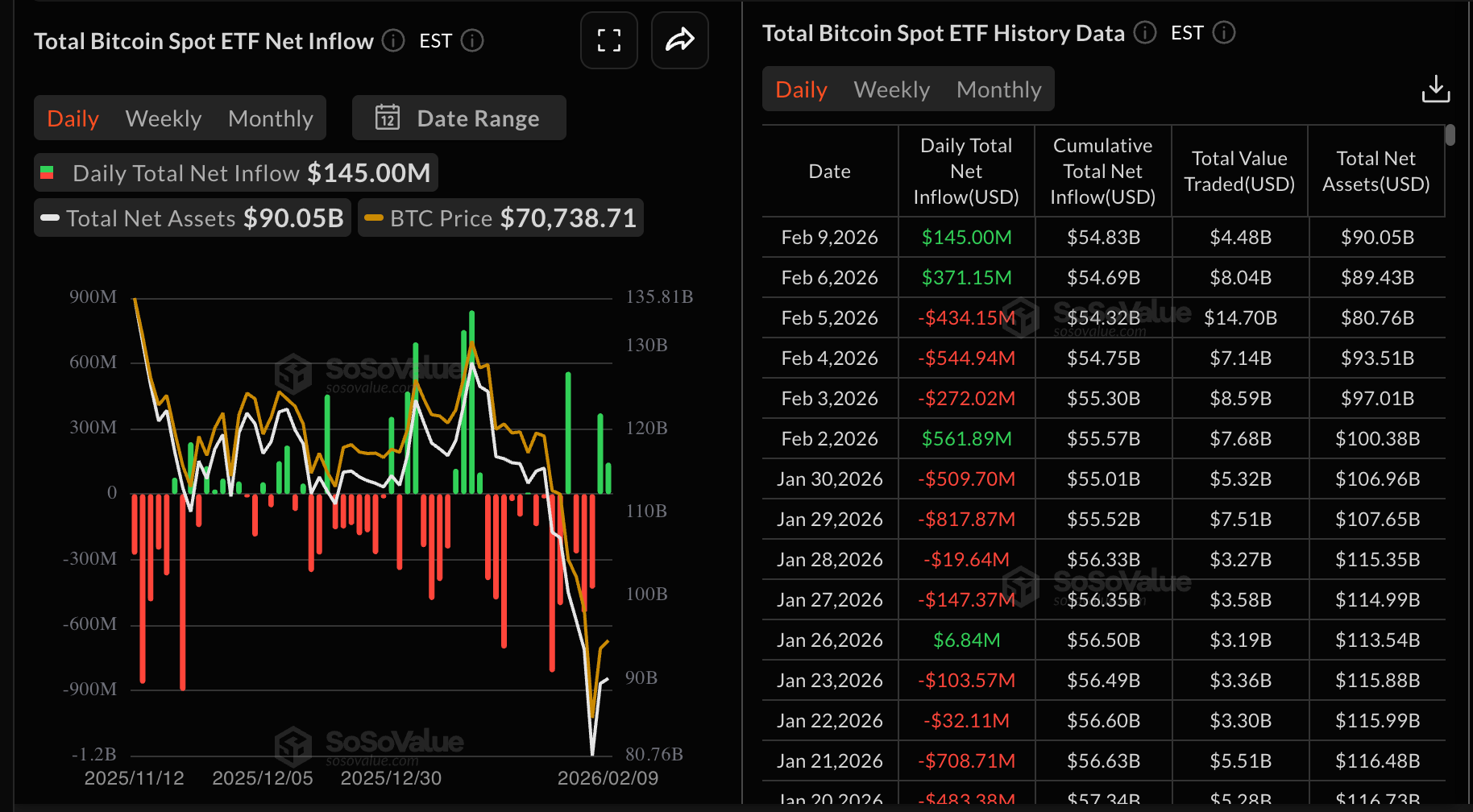Screen dimensions: 1473x812
Task: Click the $6.84M inflow value
Action: (967, 640)
